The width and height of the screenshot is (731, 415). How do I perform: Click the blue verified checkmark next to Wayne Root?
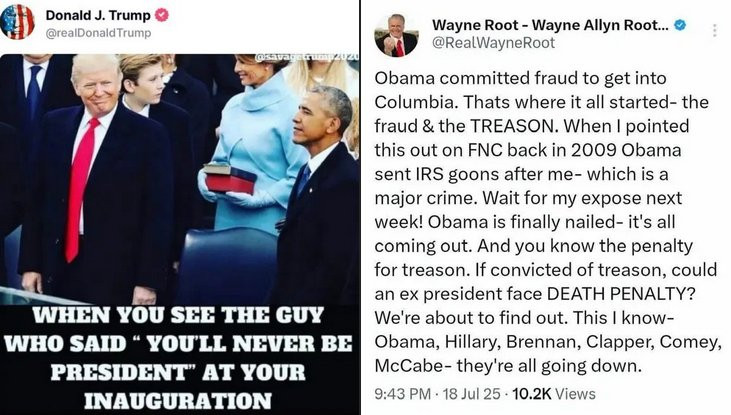[x=680, y=25]
